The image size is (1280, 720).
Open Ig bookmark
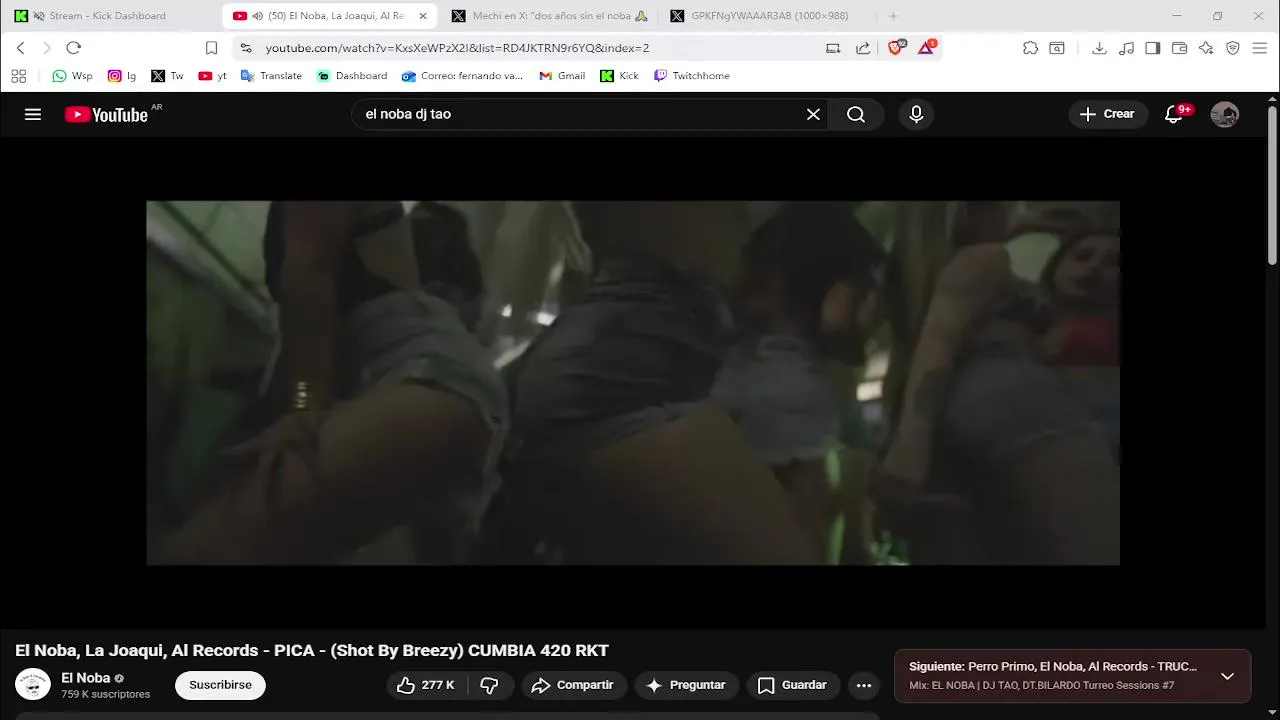[x=122, y=76]
